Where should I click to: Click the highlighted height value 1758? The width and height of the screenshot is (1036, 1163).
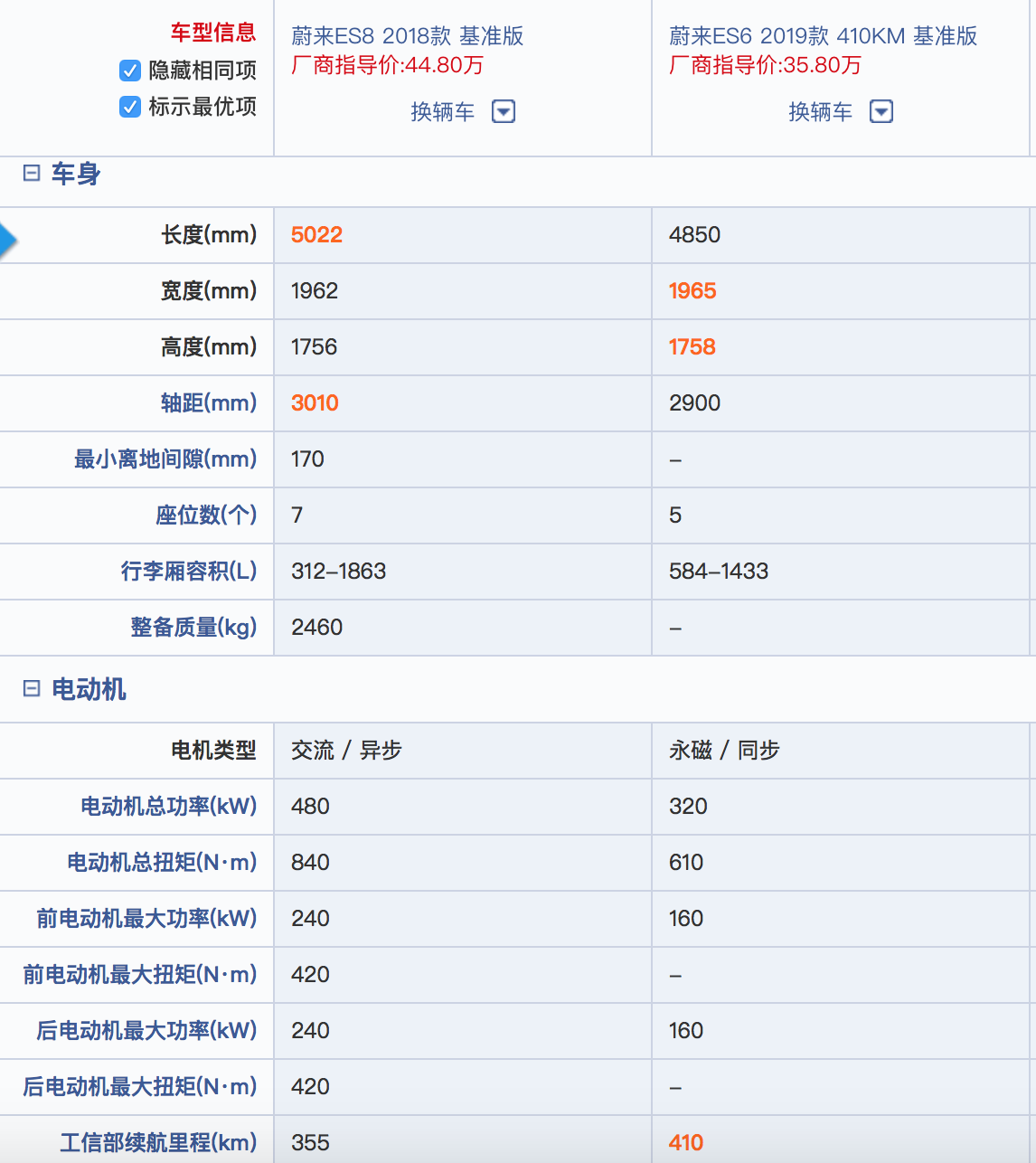click(x=692, y=346)
